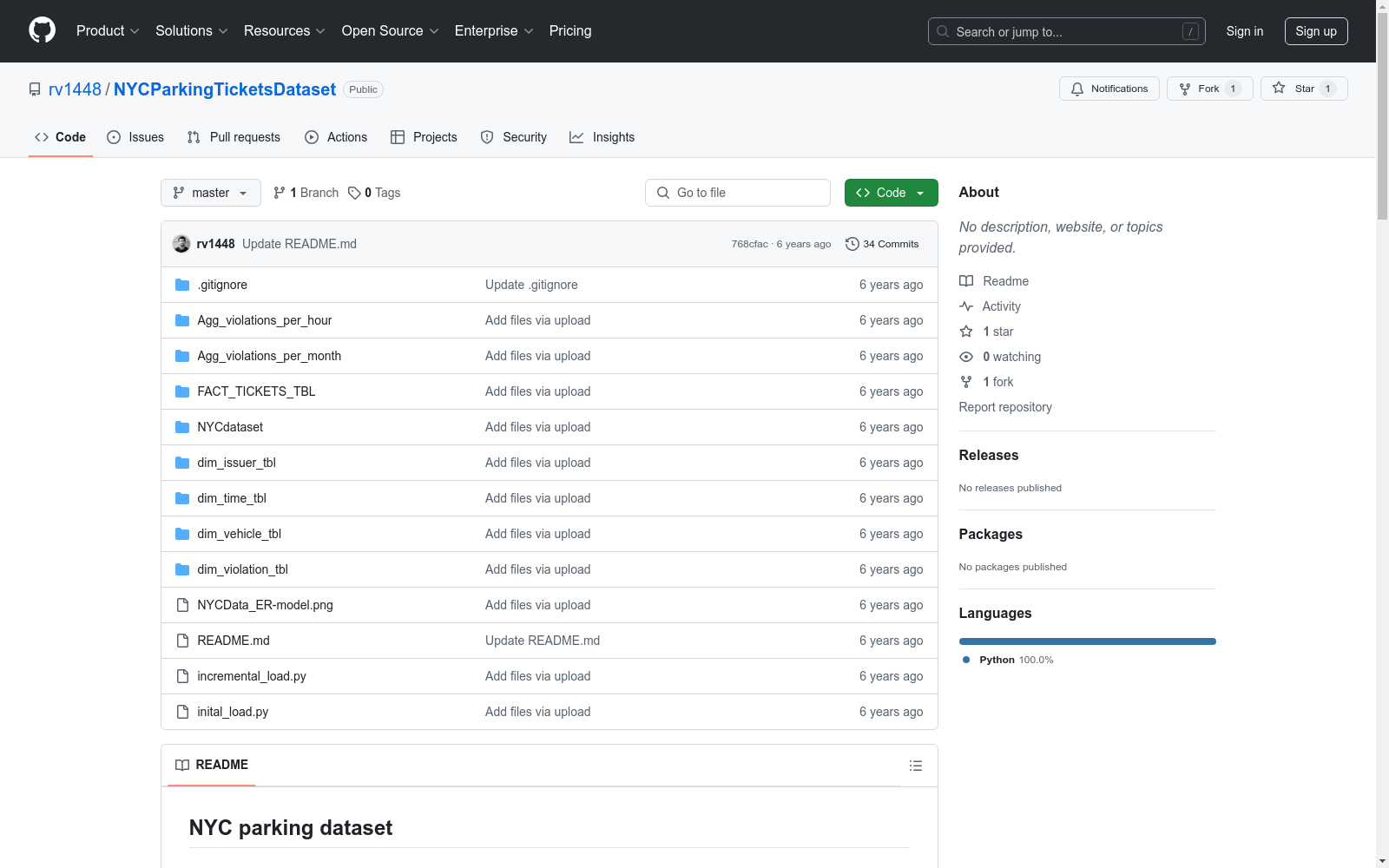Click the bell icon in Notifications button

point(1077,89)
